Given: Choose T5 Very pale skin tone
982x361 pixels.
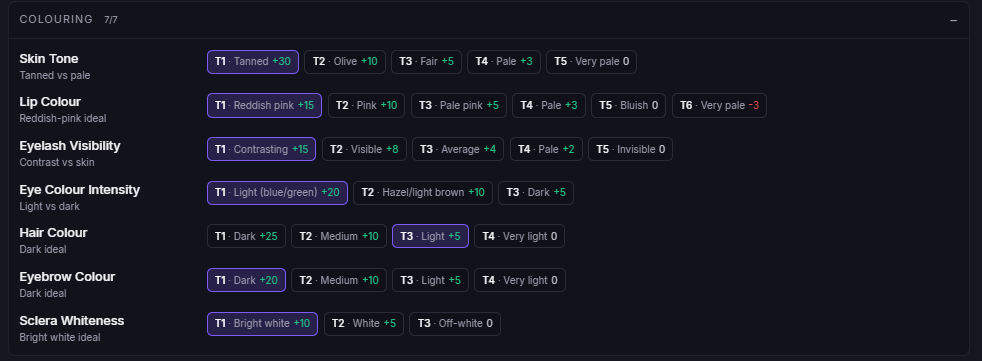Looking at the screenshot, I should pyautogui.click(x=591, y=62).
